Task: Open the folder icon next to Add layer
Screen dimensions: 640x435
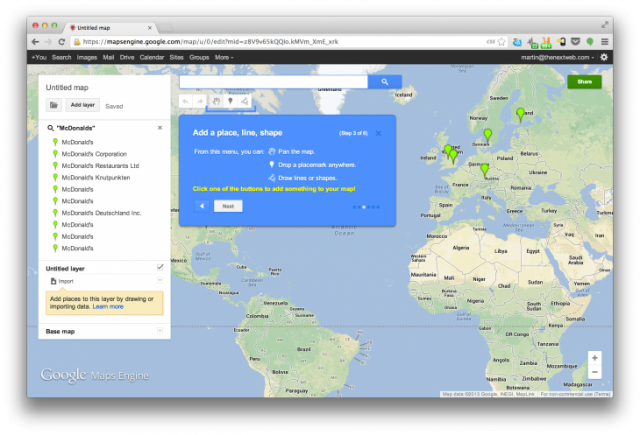Action: [54, 104]
